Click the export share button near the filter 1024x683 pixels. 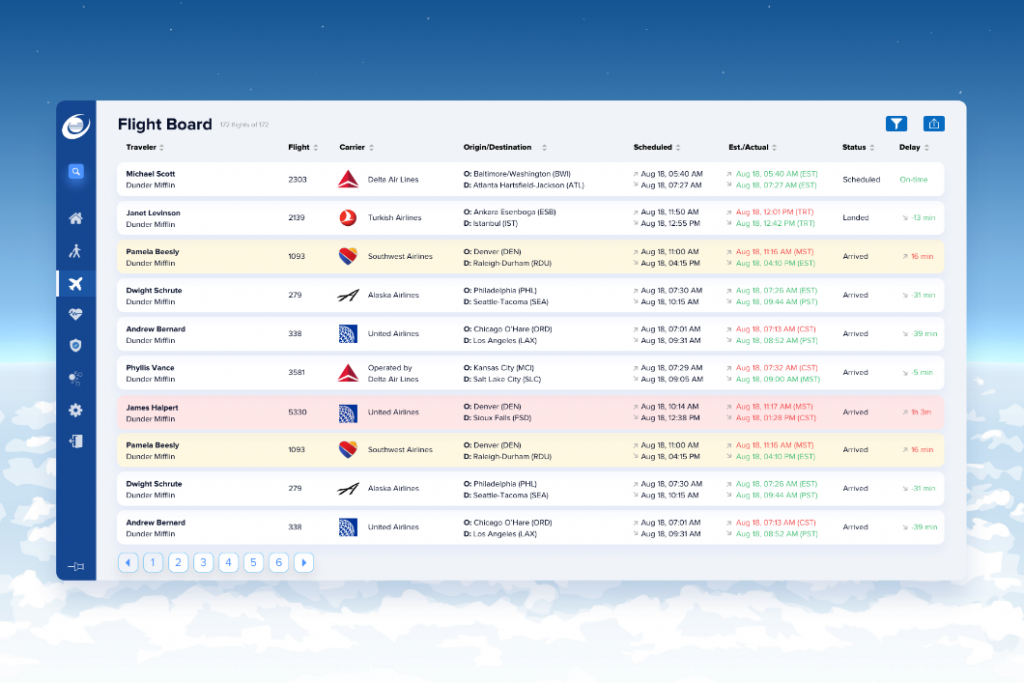click(934, 123)
